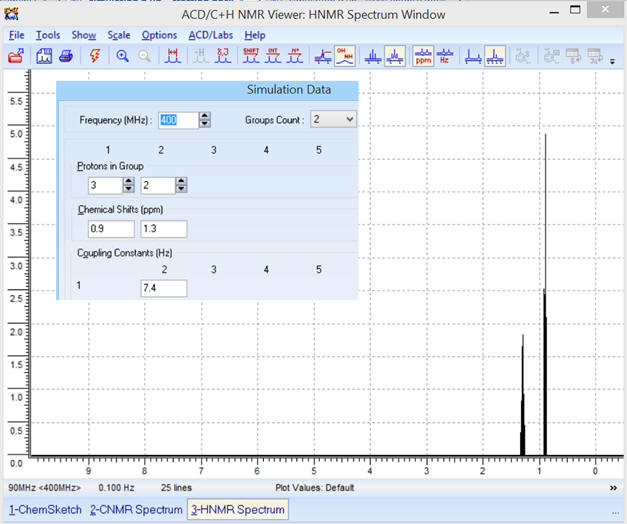Select the plain spectrum display icon

(x=373, y=56)
